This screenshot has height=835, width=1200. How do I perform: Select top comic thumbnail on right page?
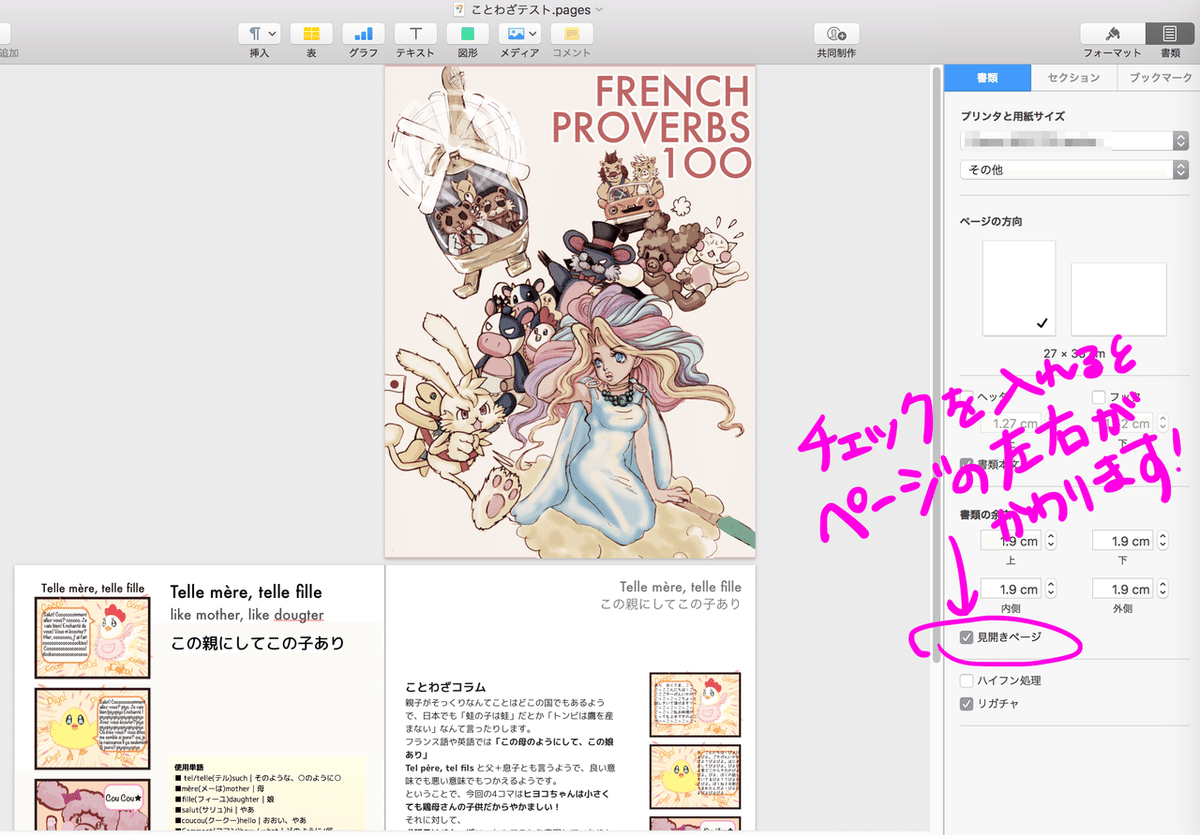[x=695, y=704]
